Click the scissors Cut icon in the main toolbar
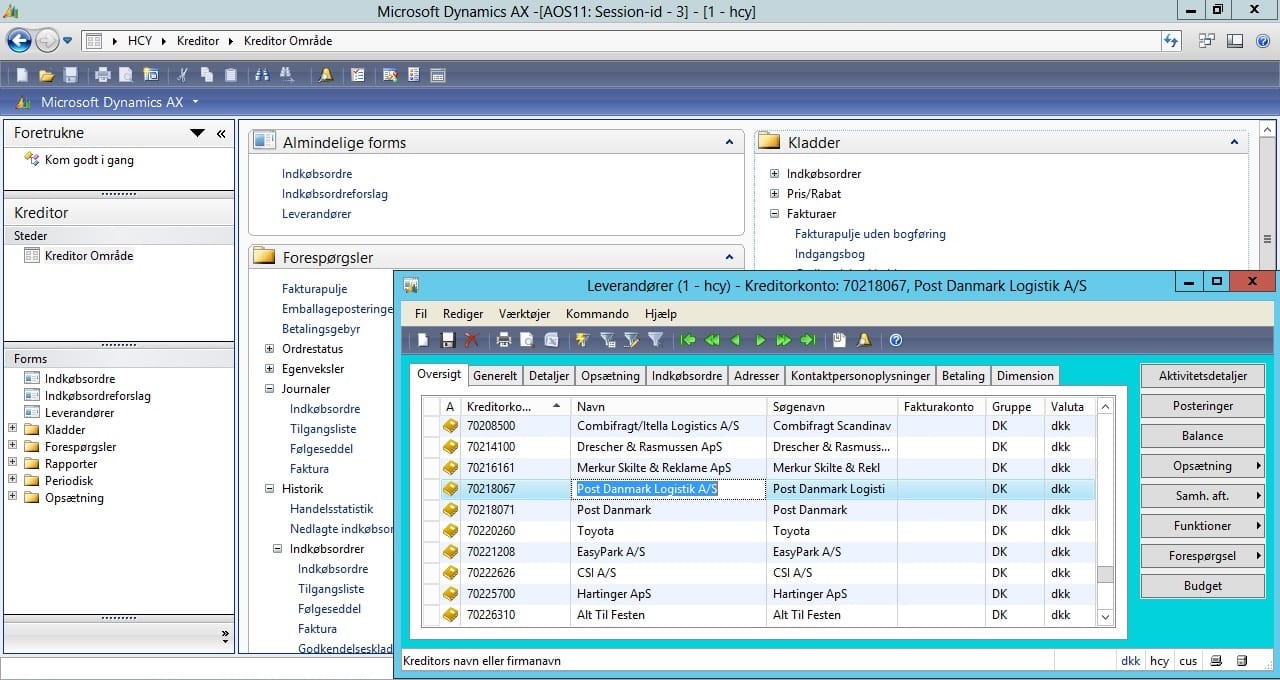 point(183,75)
